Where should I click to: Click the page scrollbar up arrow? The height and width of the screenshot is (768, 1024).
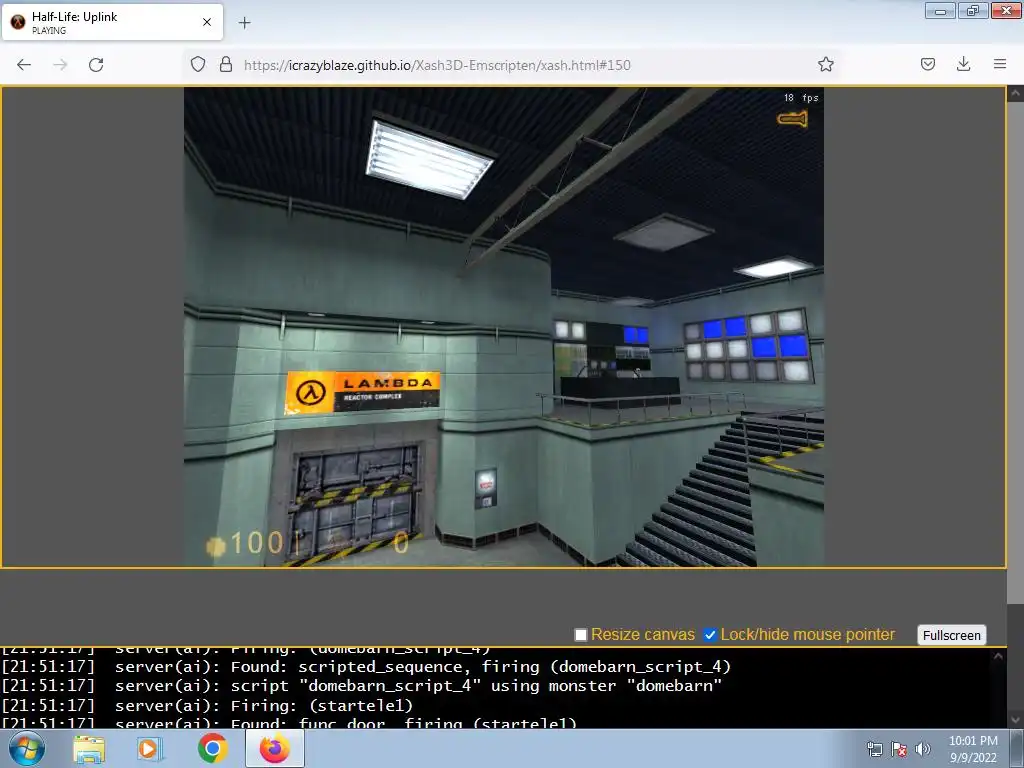1016,93
